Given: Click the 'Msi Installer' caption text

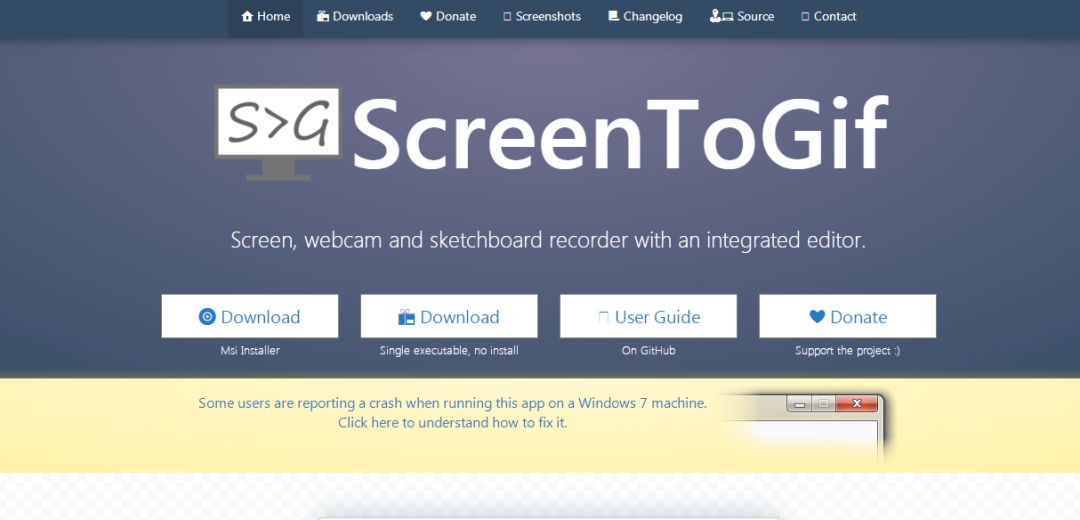Looking at the screenshot, I should tap(250, 351).
